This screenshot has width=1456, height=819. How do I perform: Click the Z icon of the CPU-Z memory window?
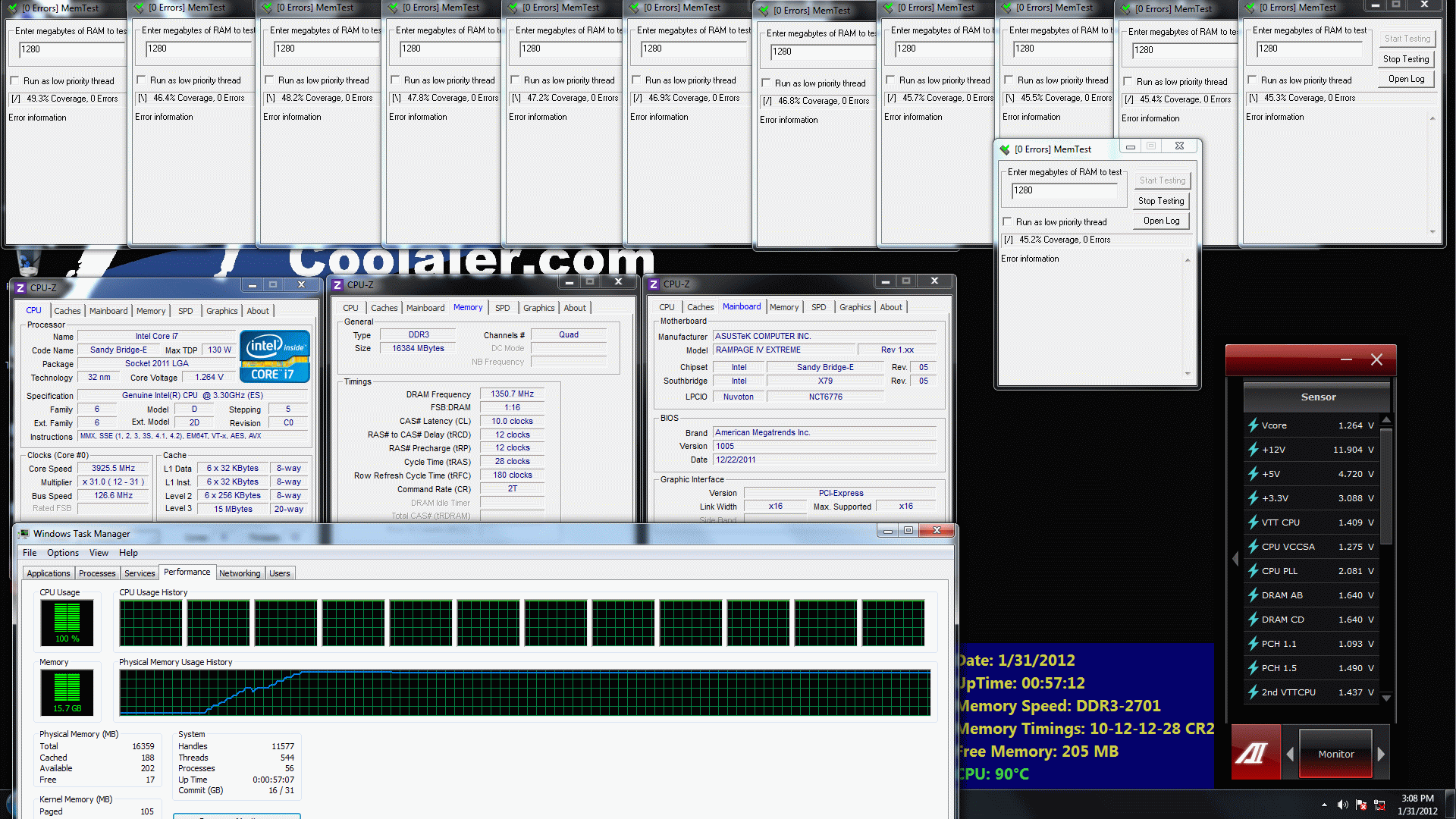pyautogui.click(x=337, y=285)
